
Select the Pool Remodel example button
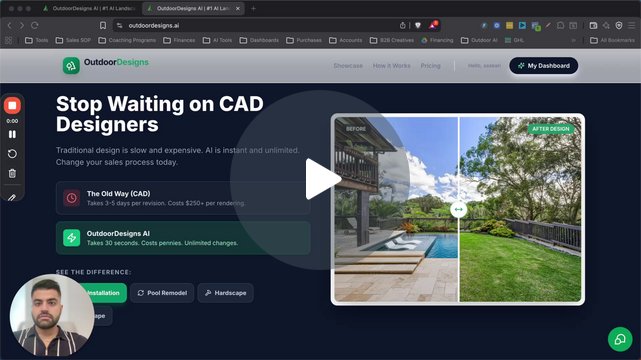tap(162, 293)
